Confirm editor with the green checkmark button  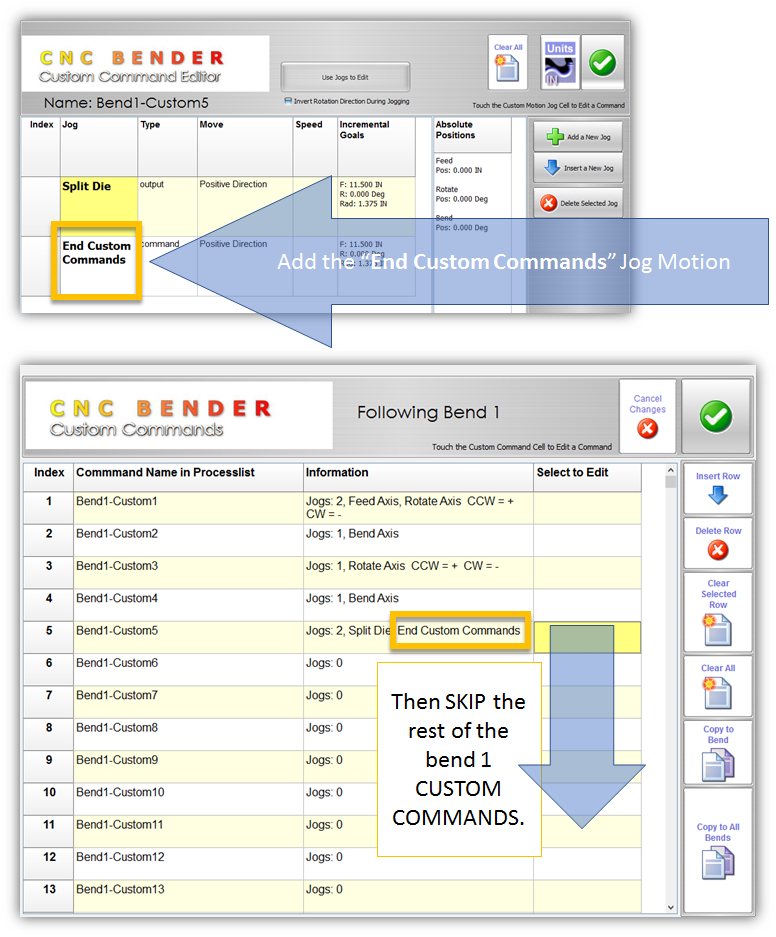(602, 63)
